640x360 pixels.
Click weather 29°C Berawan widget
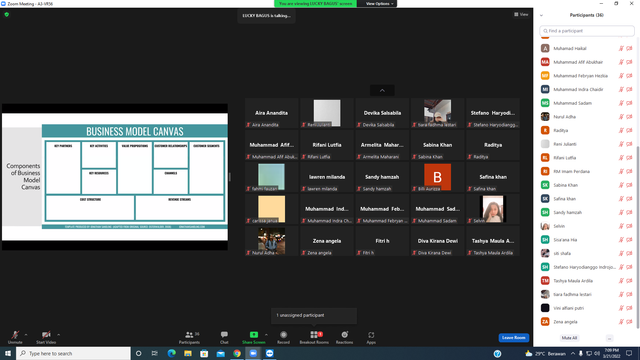click(545, 353)
